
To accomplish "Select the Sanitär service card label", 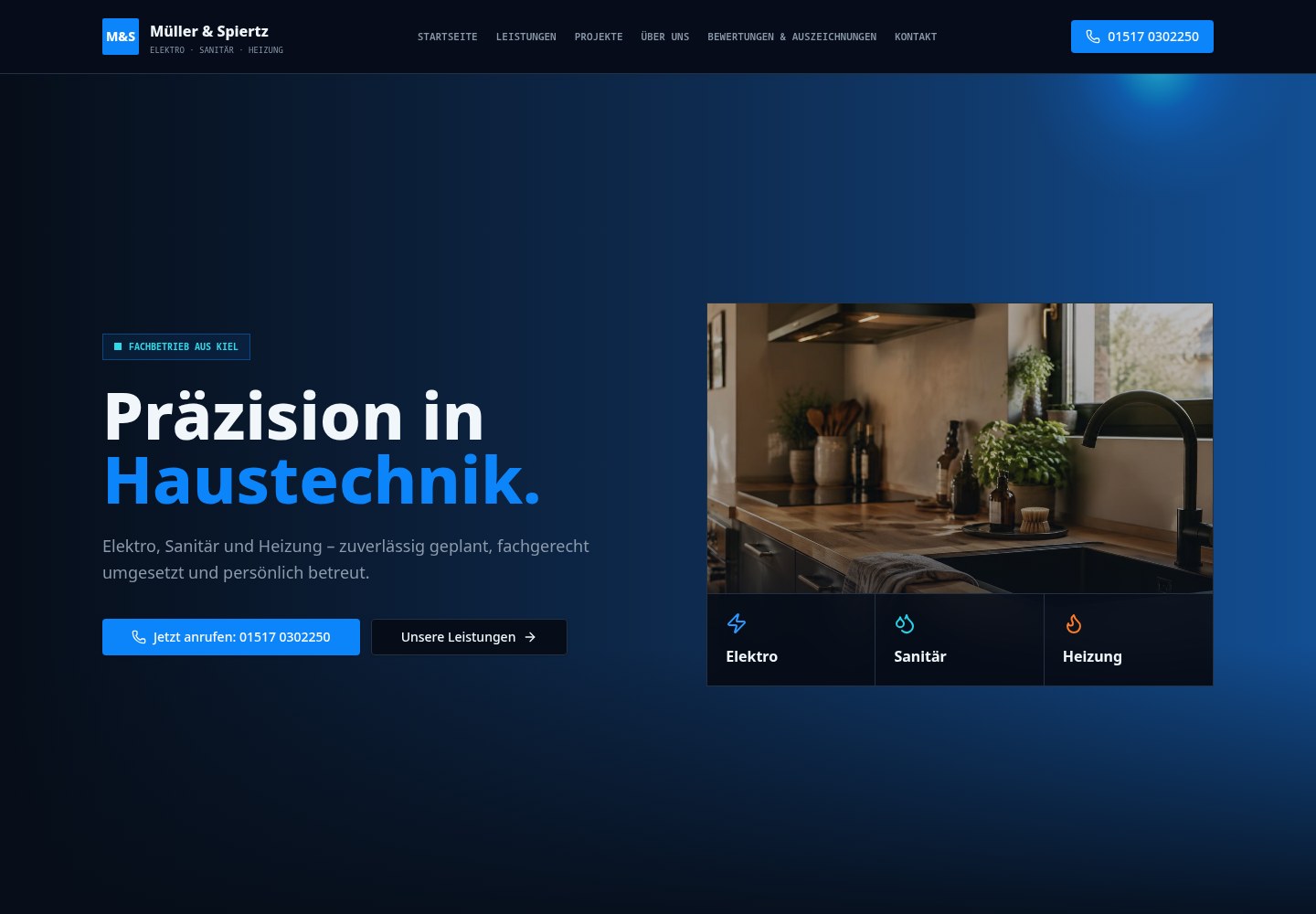I will tap(920, 656).
